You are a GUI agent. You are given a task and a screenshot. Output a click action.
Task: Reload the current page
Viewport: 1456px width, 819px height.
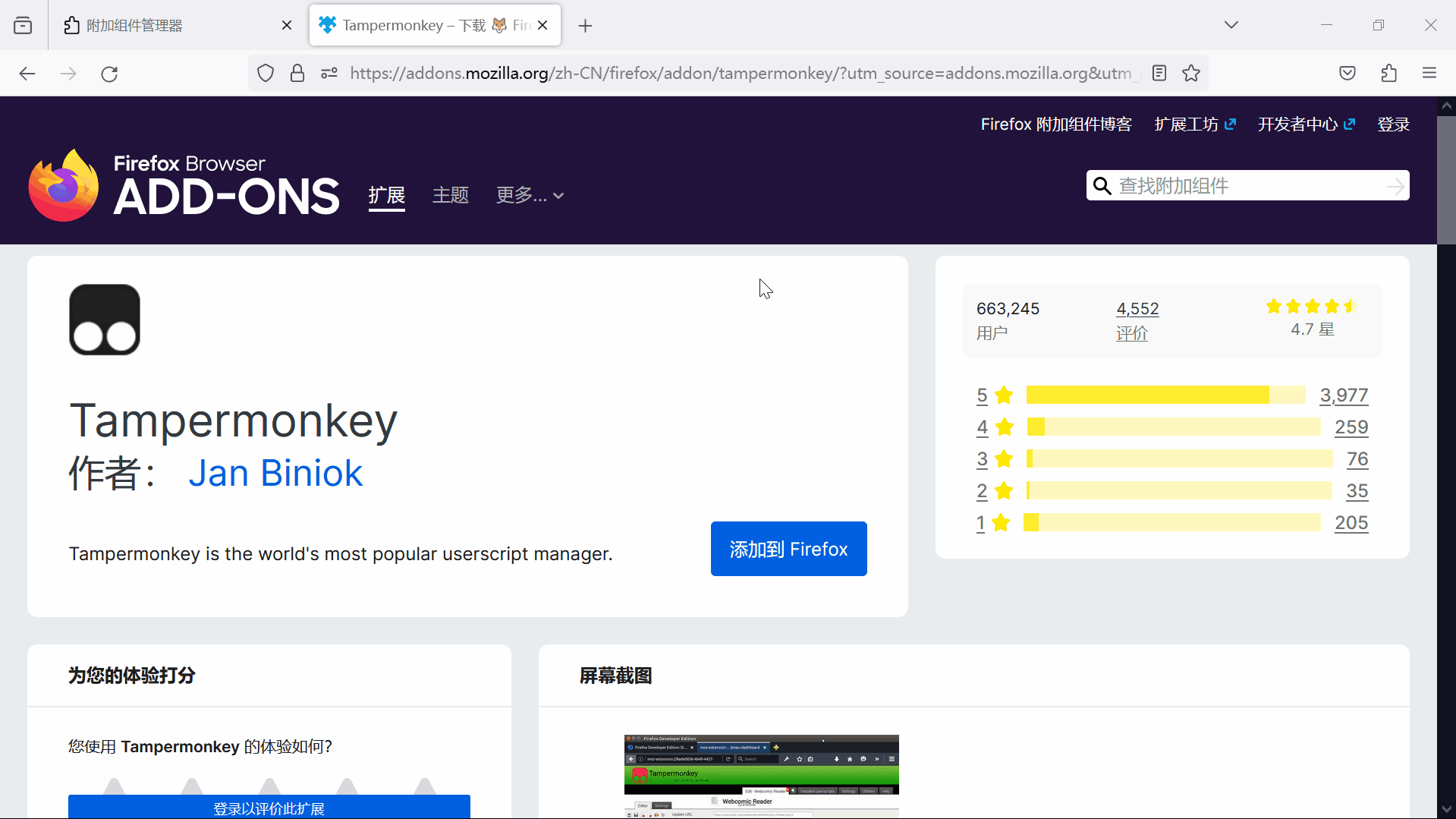tap(108, 73)
